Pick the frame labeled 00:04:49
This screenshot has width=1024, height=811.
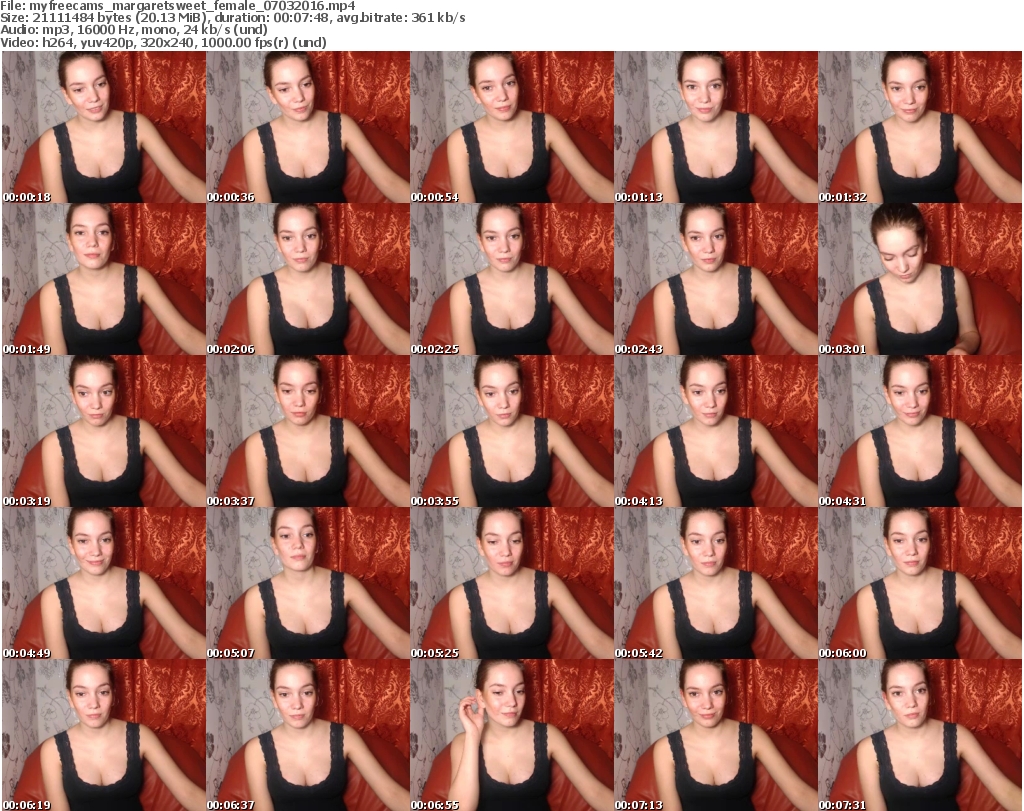tap(104, 583)
